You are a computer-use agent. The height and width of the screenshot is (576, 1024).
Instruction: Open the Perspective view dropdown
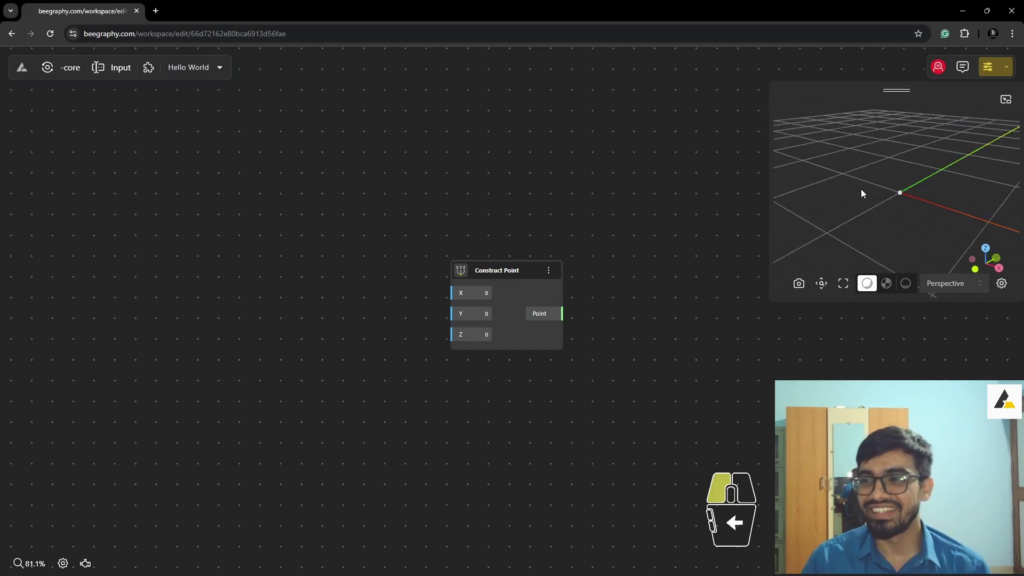click(x=946, y=283)
